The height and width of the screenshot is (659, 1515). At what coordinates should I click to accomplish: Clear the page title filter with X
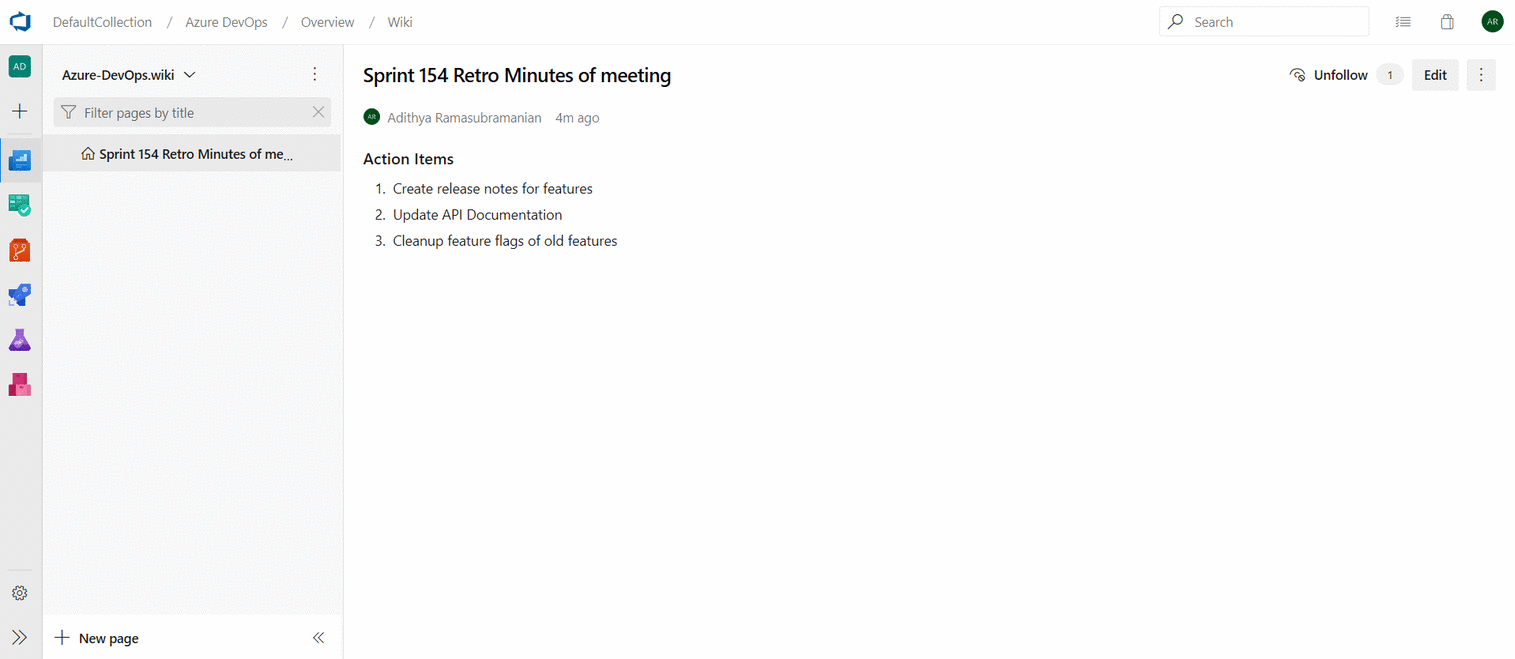tap(318, 112)
